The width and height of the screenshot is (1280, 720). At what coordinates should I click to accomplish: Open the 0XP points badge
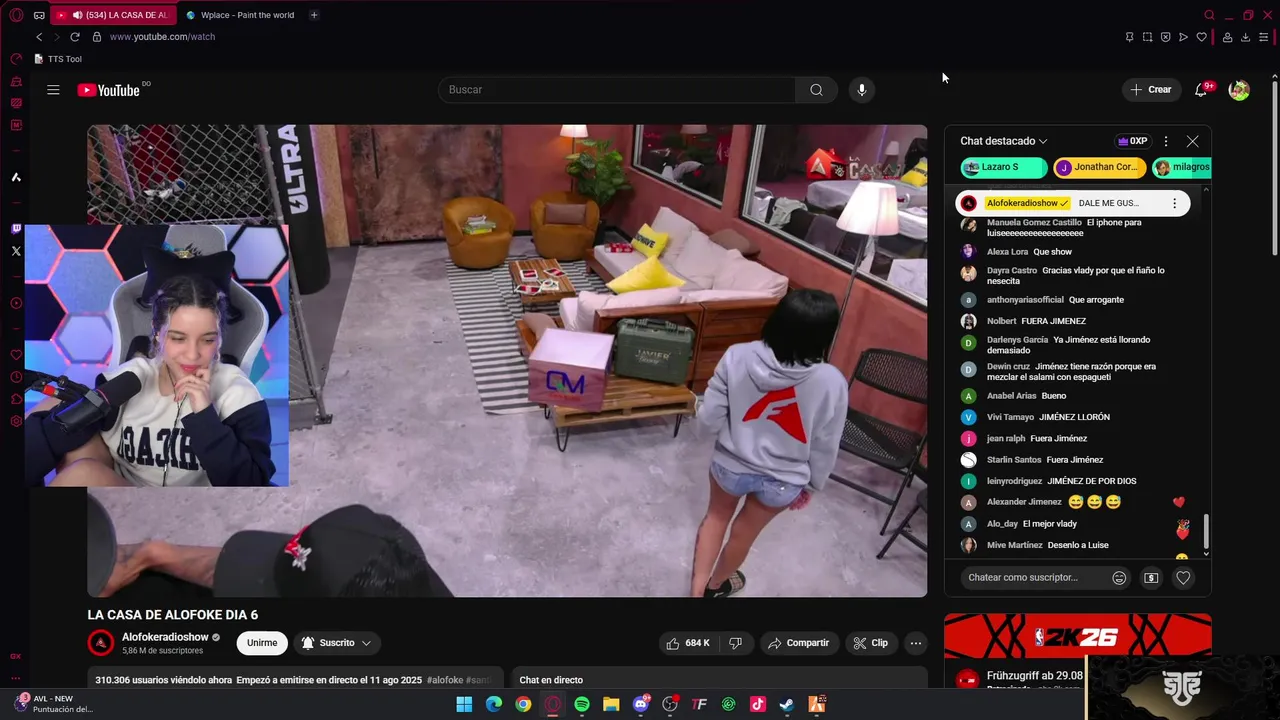click(x=1133, y=141)
